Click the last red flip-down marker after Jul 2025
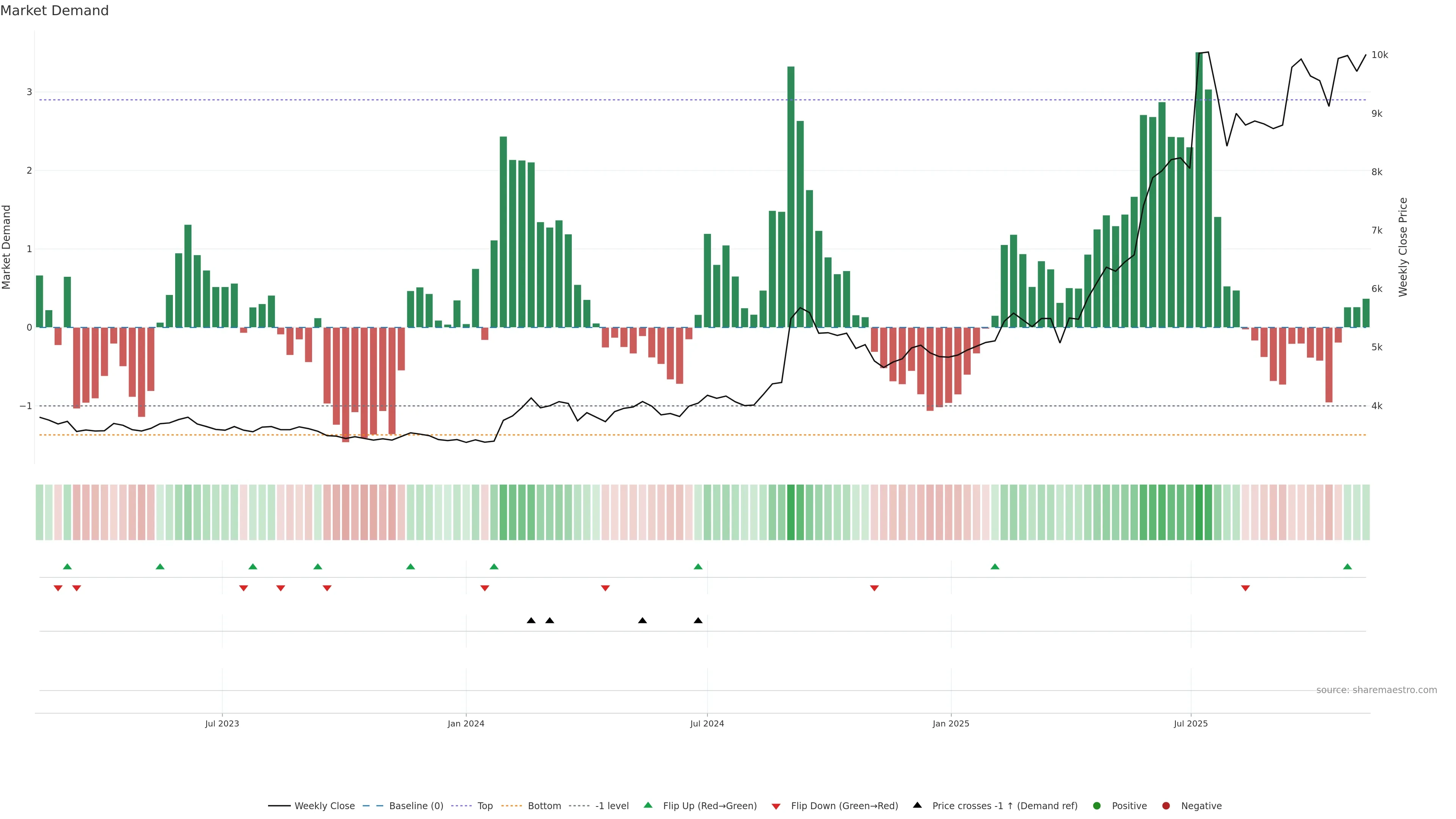 point(1245,588)
